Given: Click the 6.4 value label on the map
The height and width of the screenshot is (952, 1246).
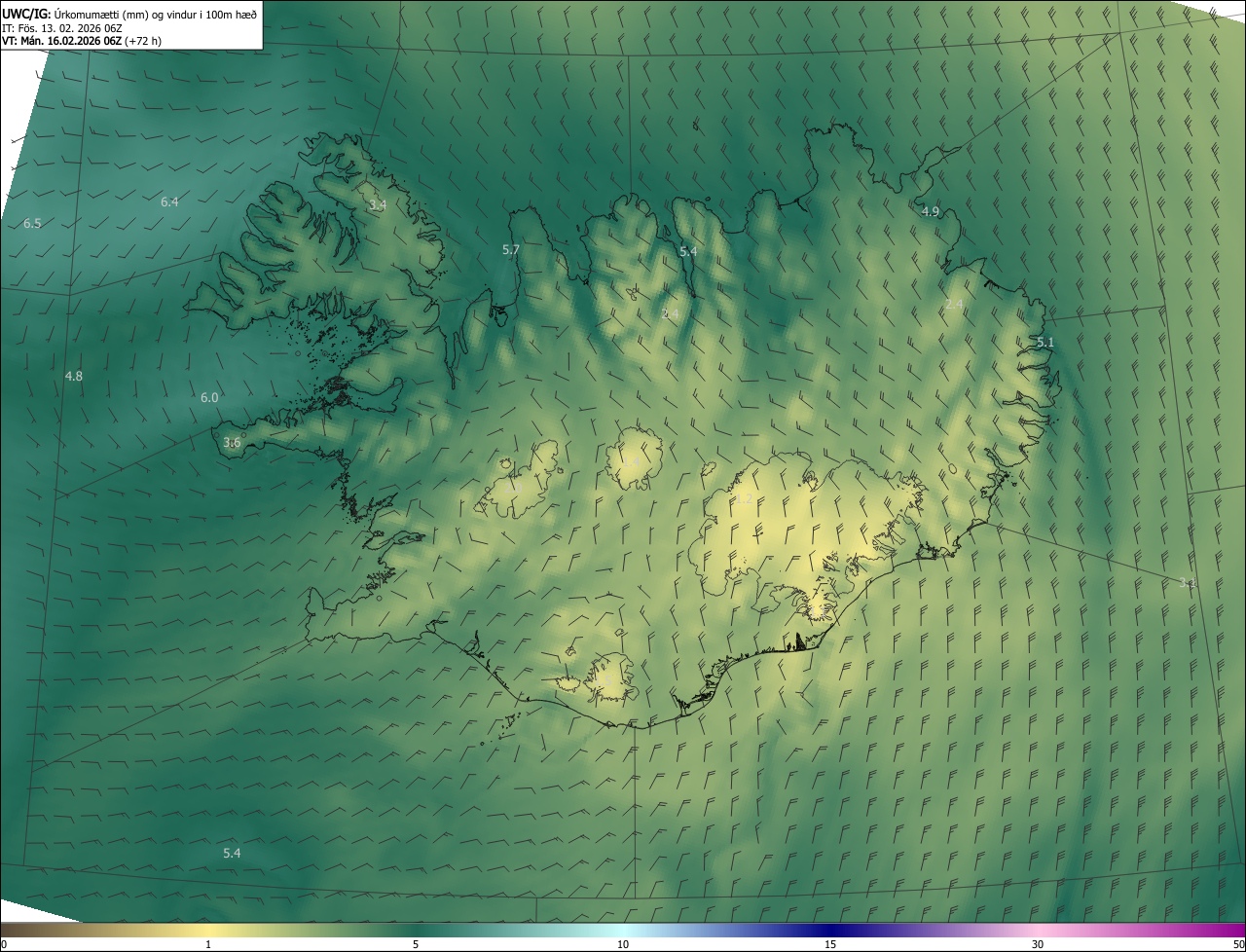Looking at the screenshot, I should click(169, 202).
